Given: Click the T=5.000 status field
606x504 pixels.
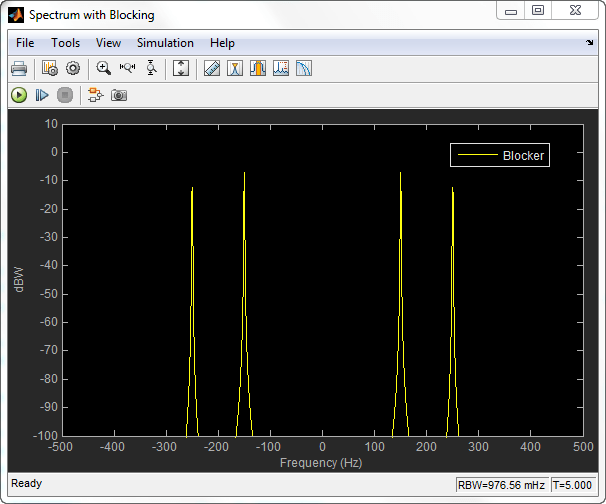Looking at the screenshot, I should 573,485.
